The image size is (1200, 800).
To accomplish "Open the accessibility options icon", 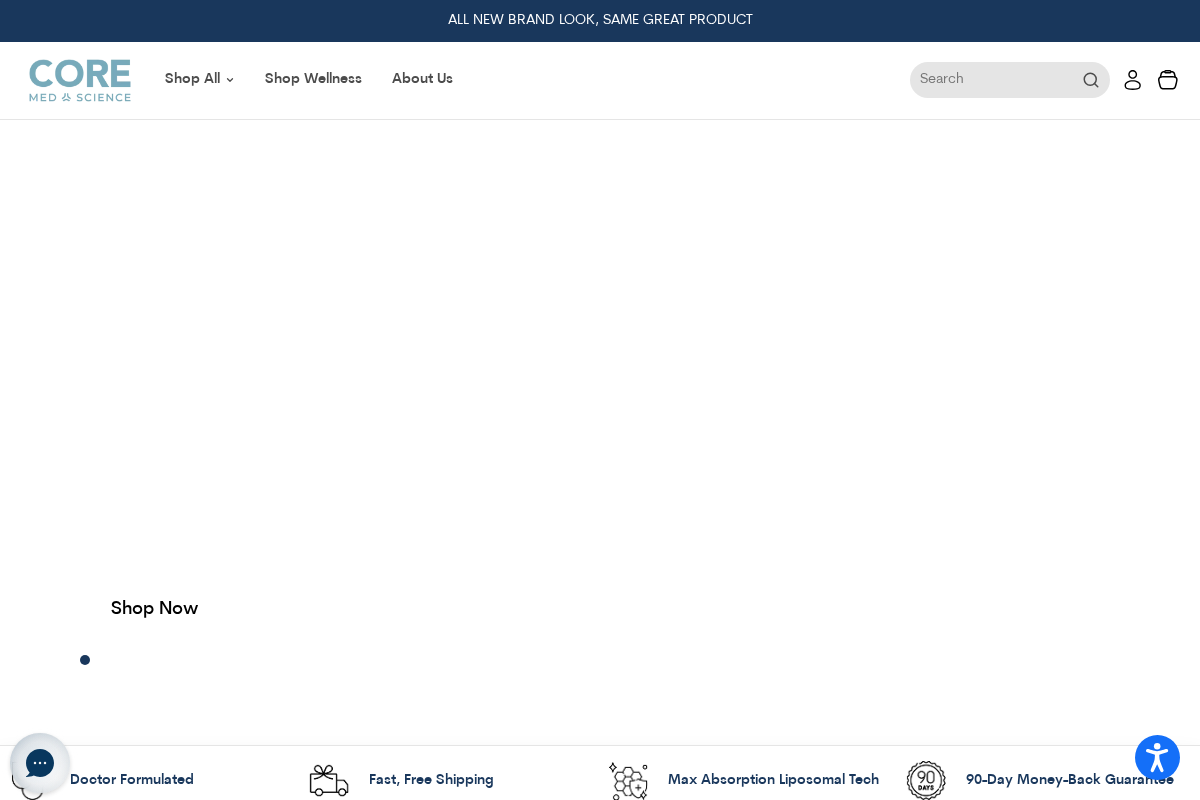I will (1157, 757).
